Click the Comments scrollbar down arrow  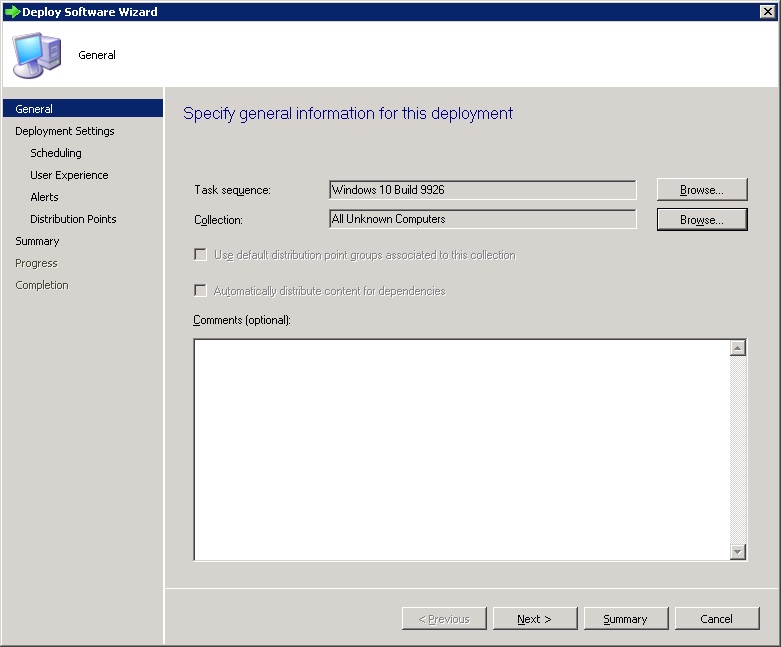pyautogui.click(x=738, y=551)
